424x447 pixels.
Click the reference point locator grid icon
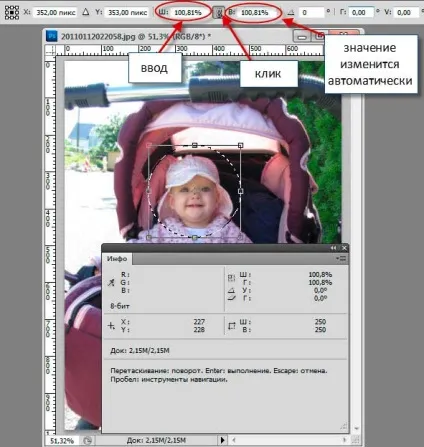point(12,12)
